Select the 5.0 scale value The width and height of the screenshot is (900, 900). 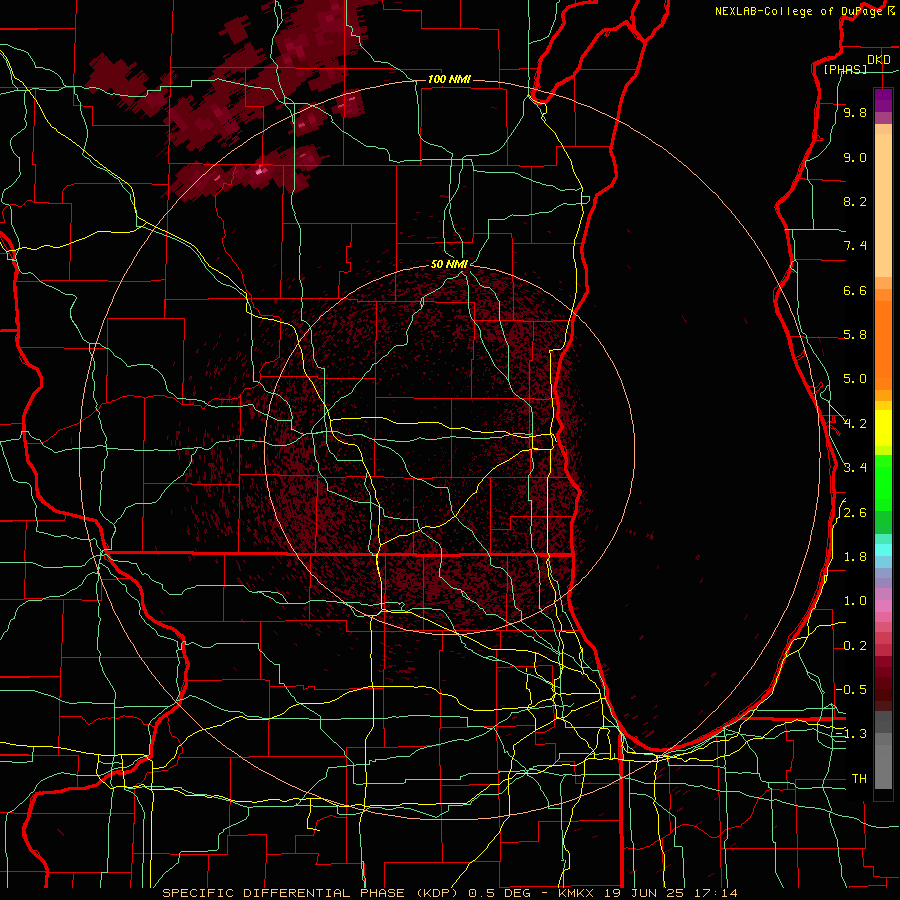pyautogui.click(x=855, y=379)
